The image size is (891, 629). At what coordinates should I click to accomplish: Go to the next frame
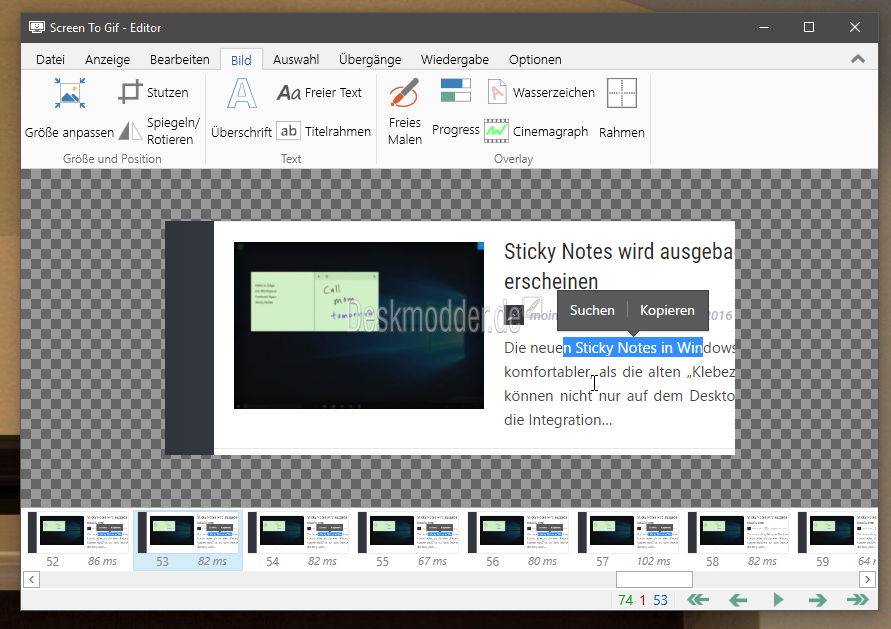(x=818, y=599)
